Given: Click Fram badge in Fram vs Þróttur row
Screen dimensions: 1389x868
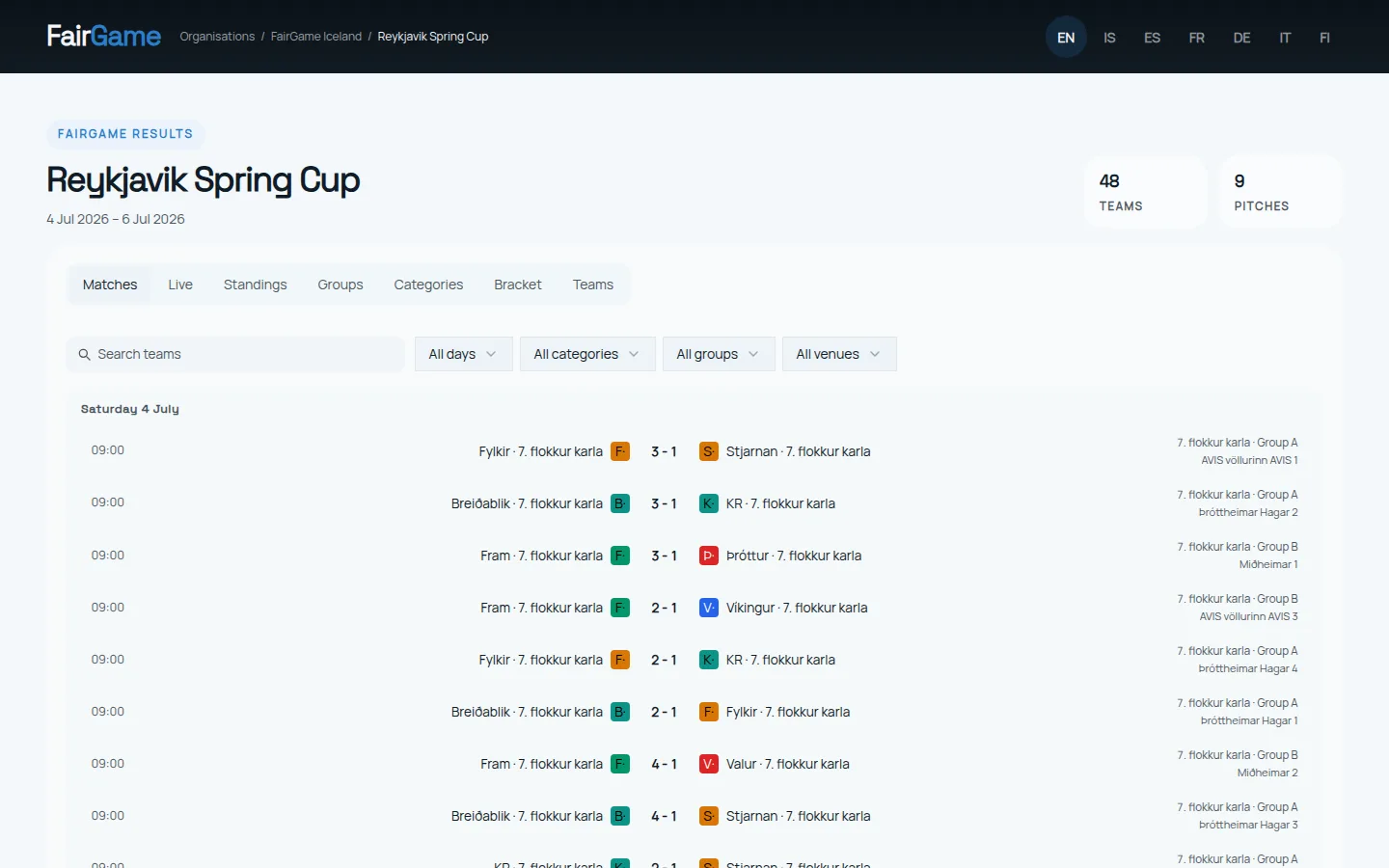Looking at the screenshot, I should coord(620,556).
